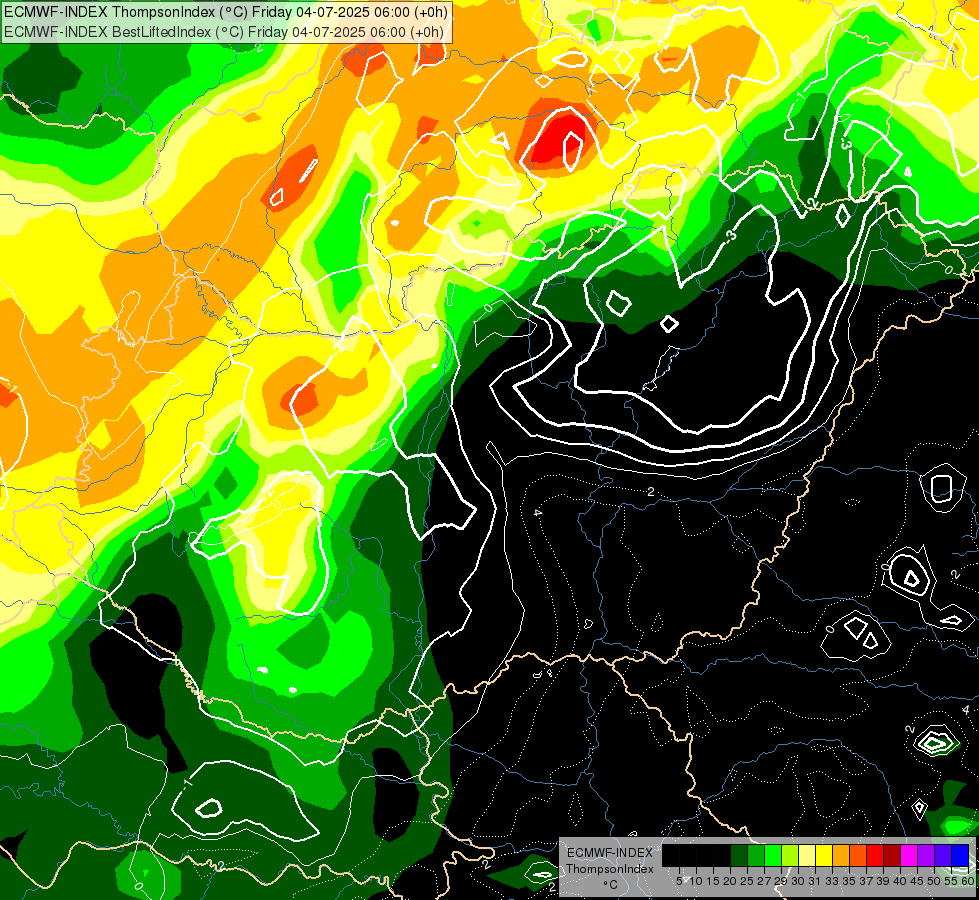
Task: Select the dark green 20-25 legend swatch
Action: (739, 855)
